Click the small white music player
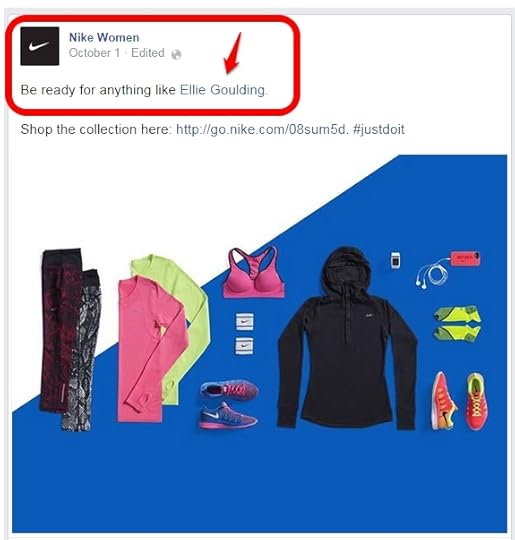Screen dimensions: 515x540 [395, 260]
